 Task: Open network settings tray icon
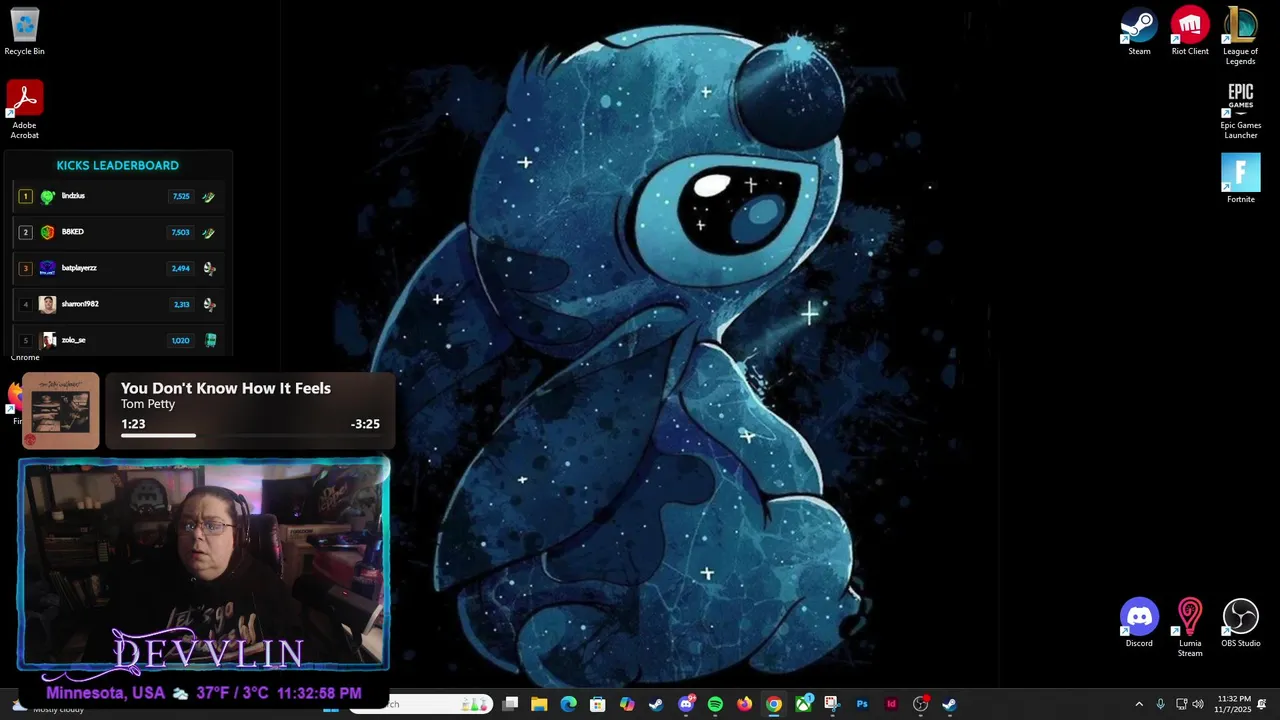click(x=1181, y=704)
